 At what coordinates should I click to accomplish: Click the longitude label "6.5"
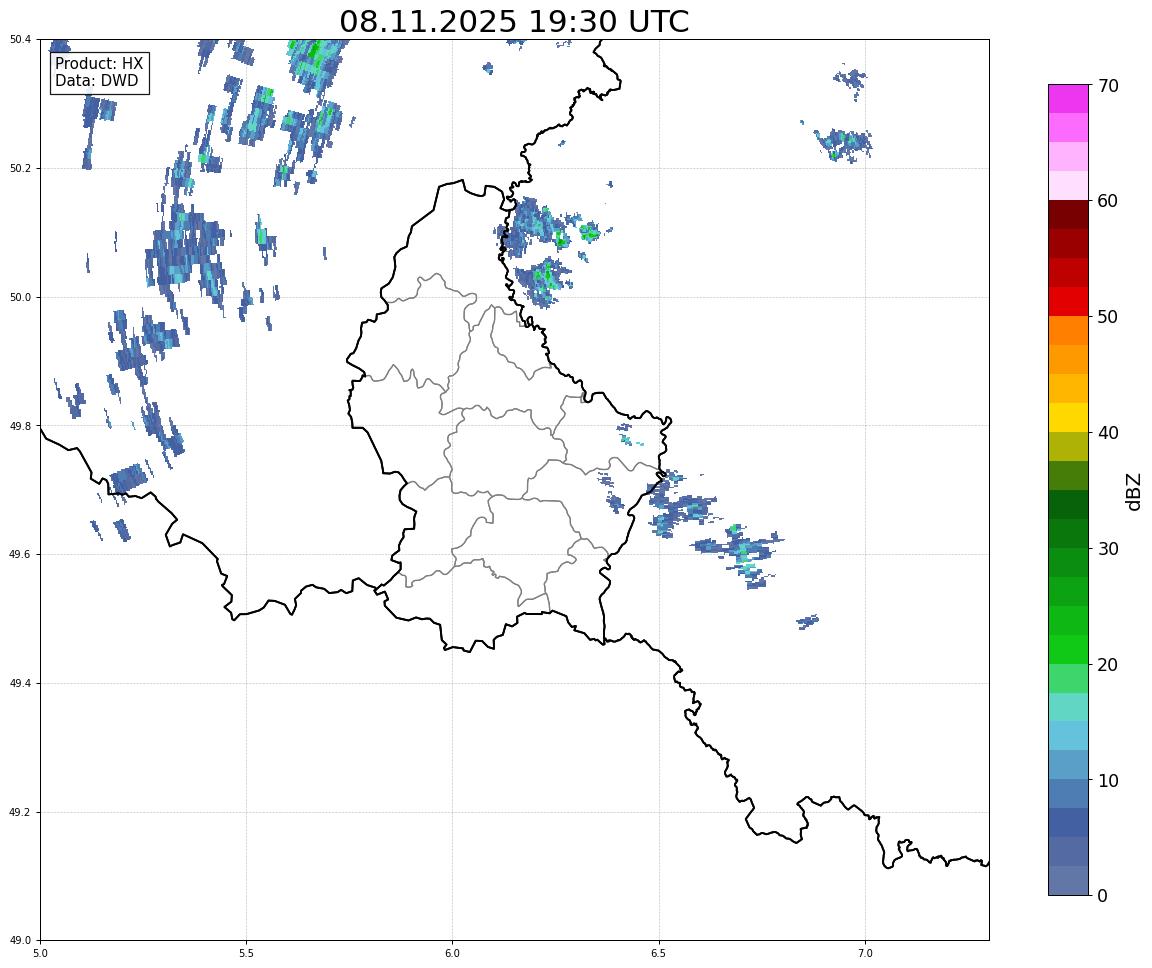pos(659,953)
